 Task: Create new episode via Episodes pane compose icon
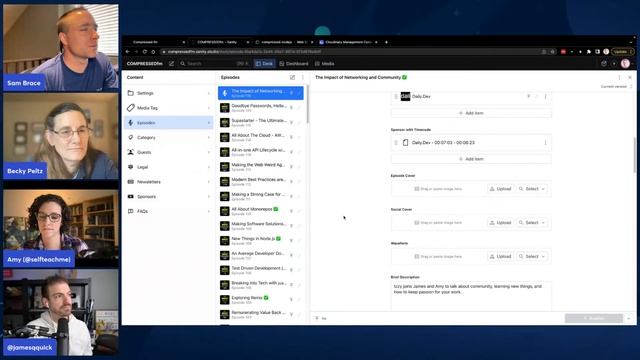(292, 77)
